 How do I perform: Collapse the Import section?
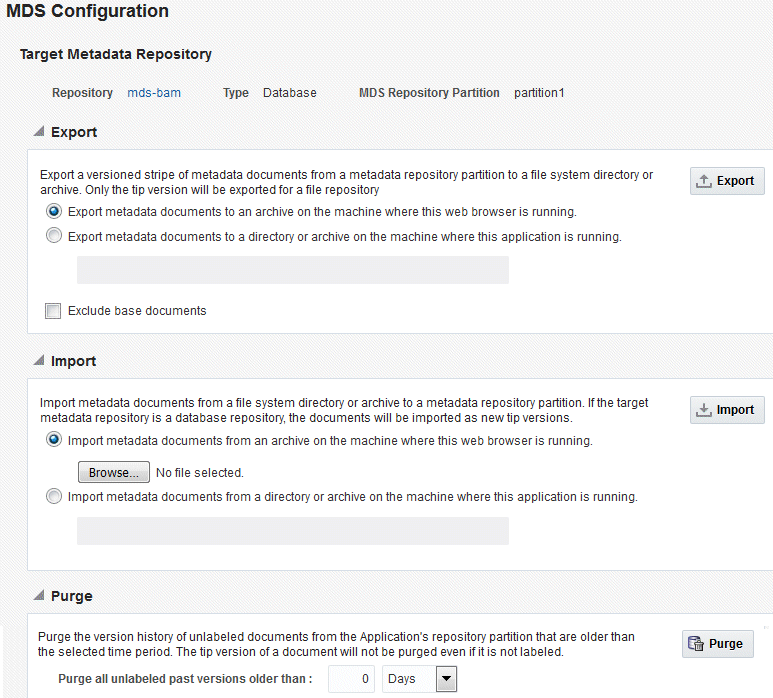click(x=39, y=361)
